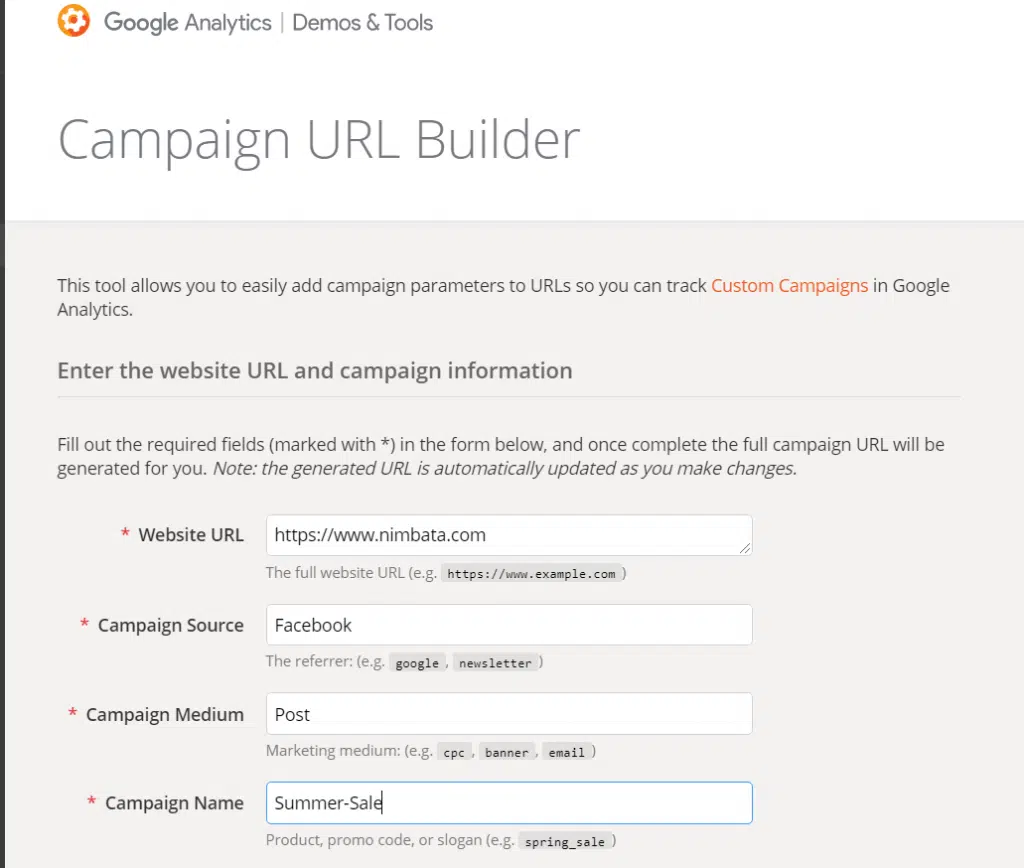The height and width of the screenshot is (868, 1024).
Task: Open the Google Analytics home link
Action: pyautogui.click(x=186, y=22)
